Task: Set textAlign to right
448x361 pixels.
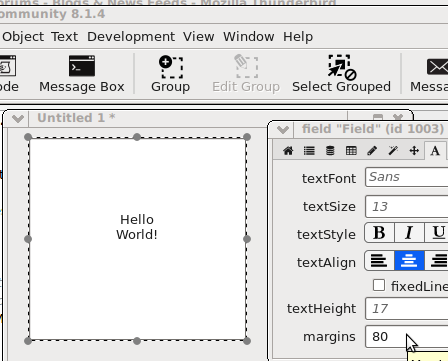Action: (x=437, y=261)
